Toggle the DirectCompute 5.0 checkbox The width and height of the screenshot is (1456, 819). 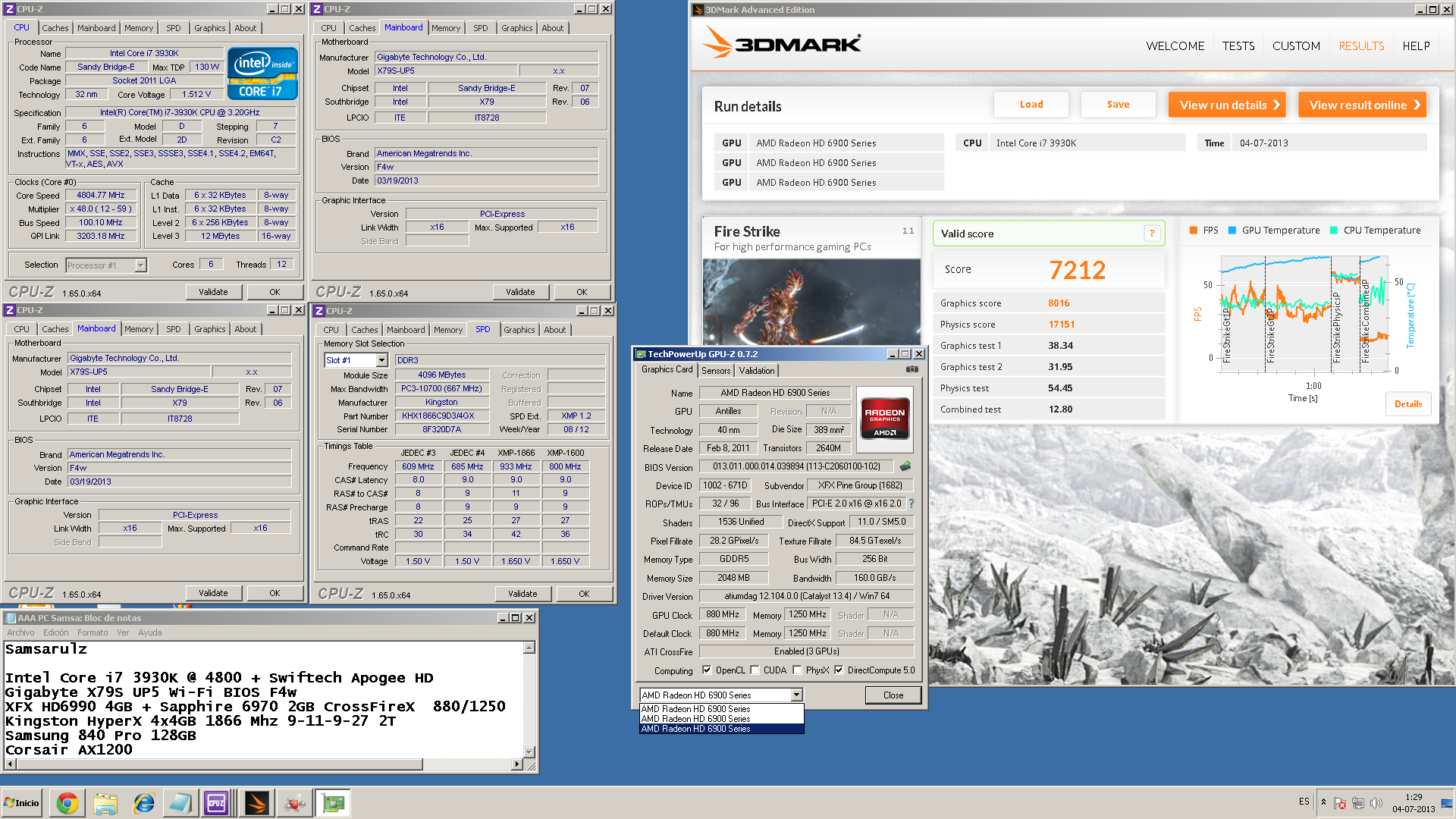[x=839, y=670]
